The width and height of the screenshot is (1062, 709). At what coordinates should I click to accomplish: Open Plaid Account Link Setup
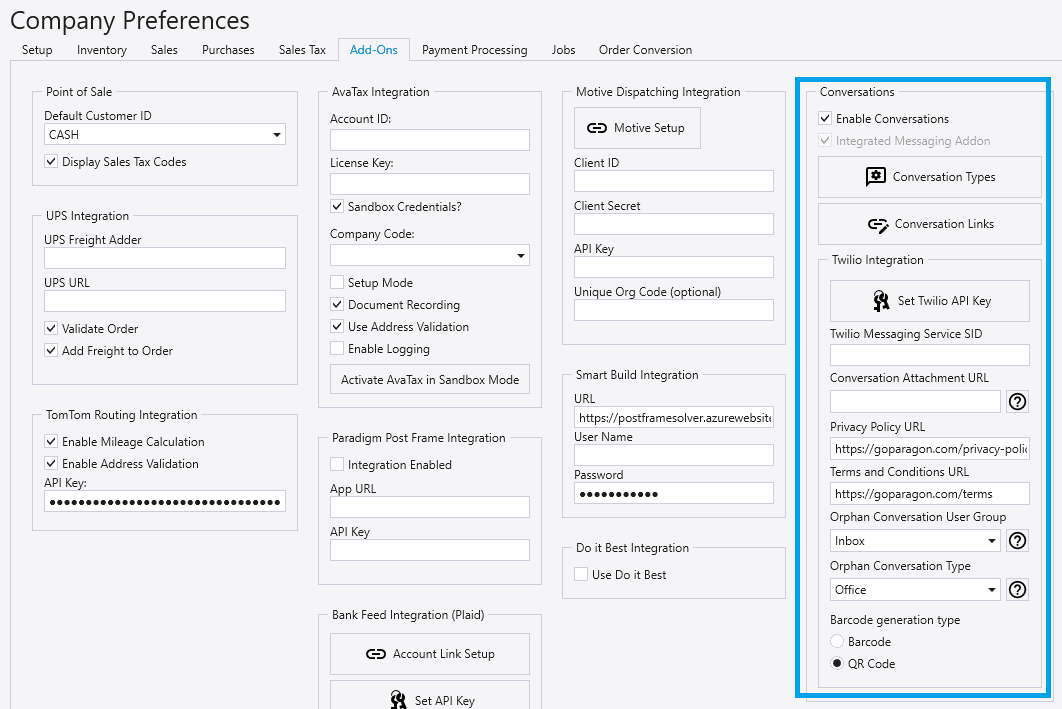(x=430, y=654)
